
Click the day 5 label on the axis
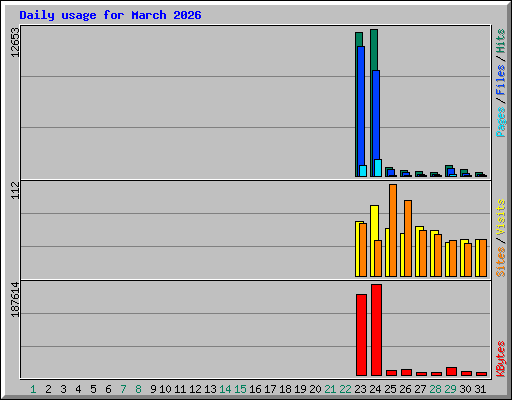[93, 389]
